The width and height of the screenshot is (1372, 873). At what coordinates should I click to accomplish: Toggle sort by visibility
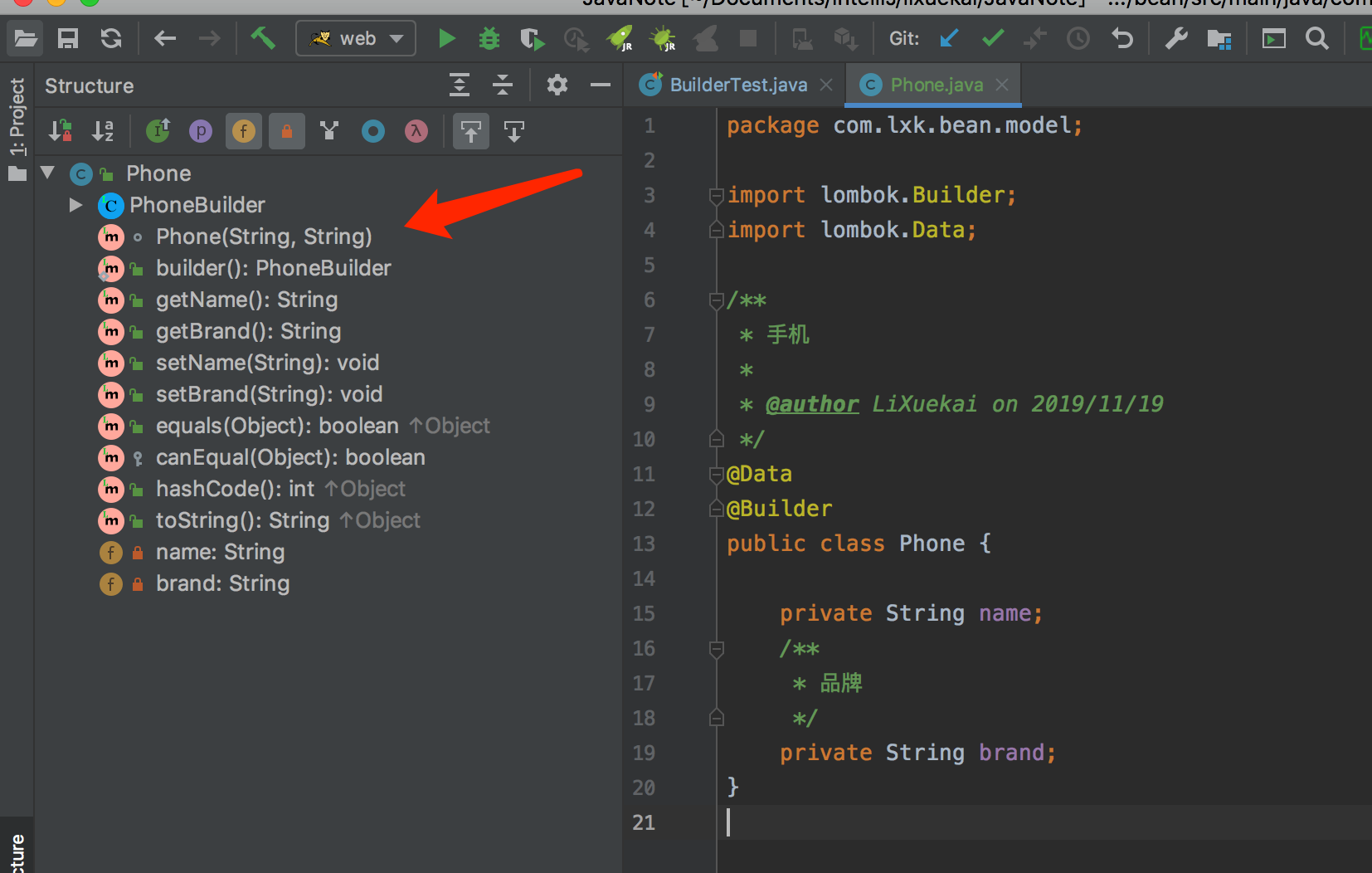[x=61, y=131]
